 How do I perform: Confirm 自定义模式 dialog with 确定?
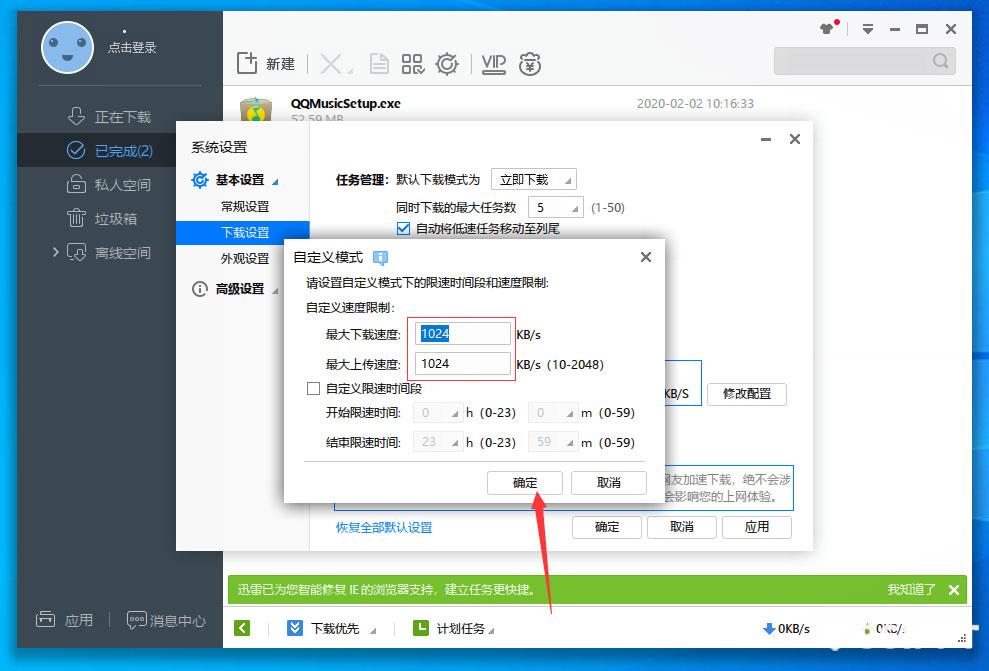[x=525, y=482]
